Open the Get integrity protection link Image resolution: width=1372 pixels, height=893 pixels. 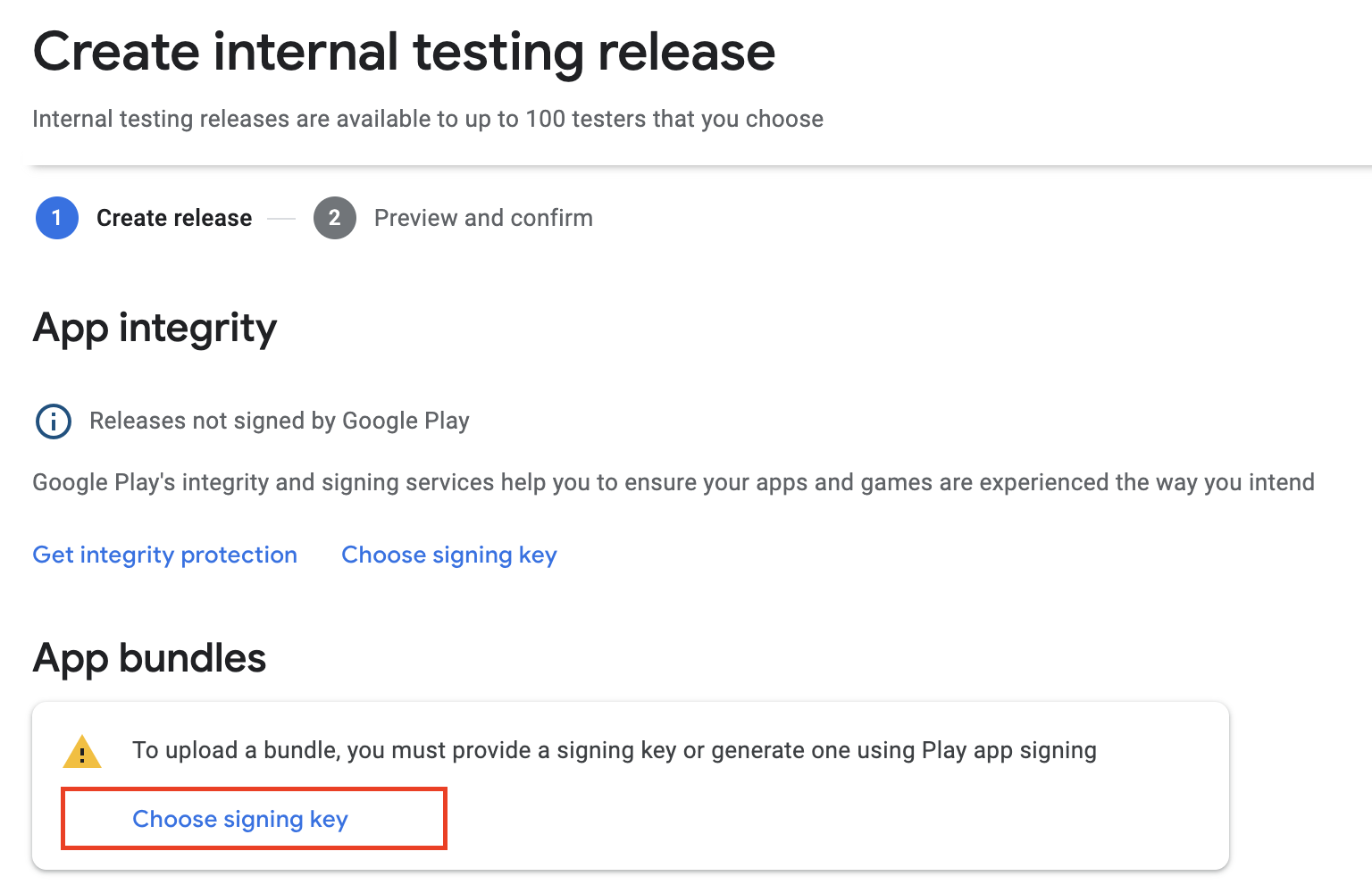pos(165,555)
